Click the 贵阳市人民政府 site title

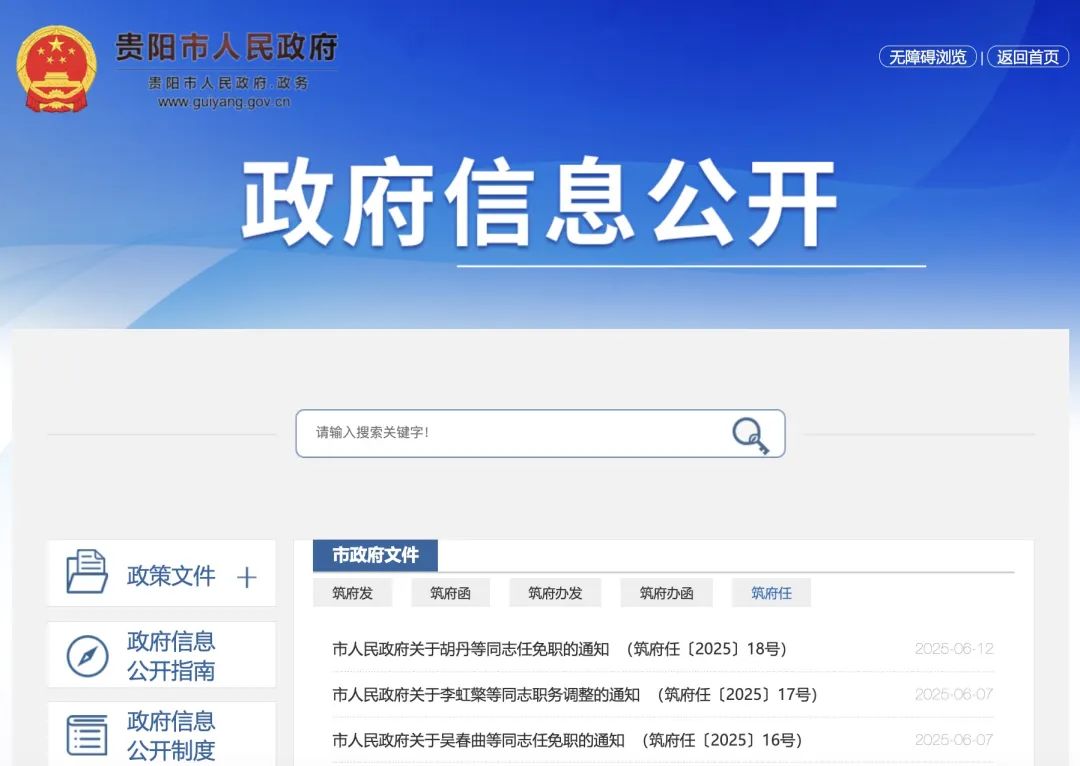[227, 47]
